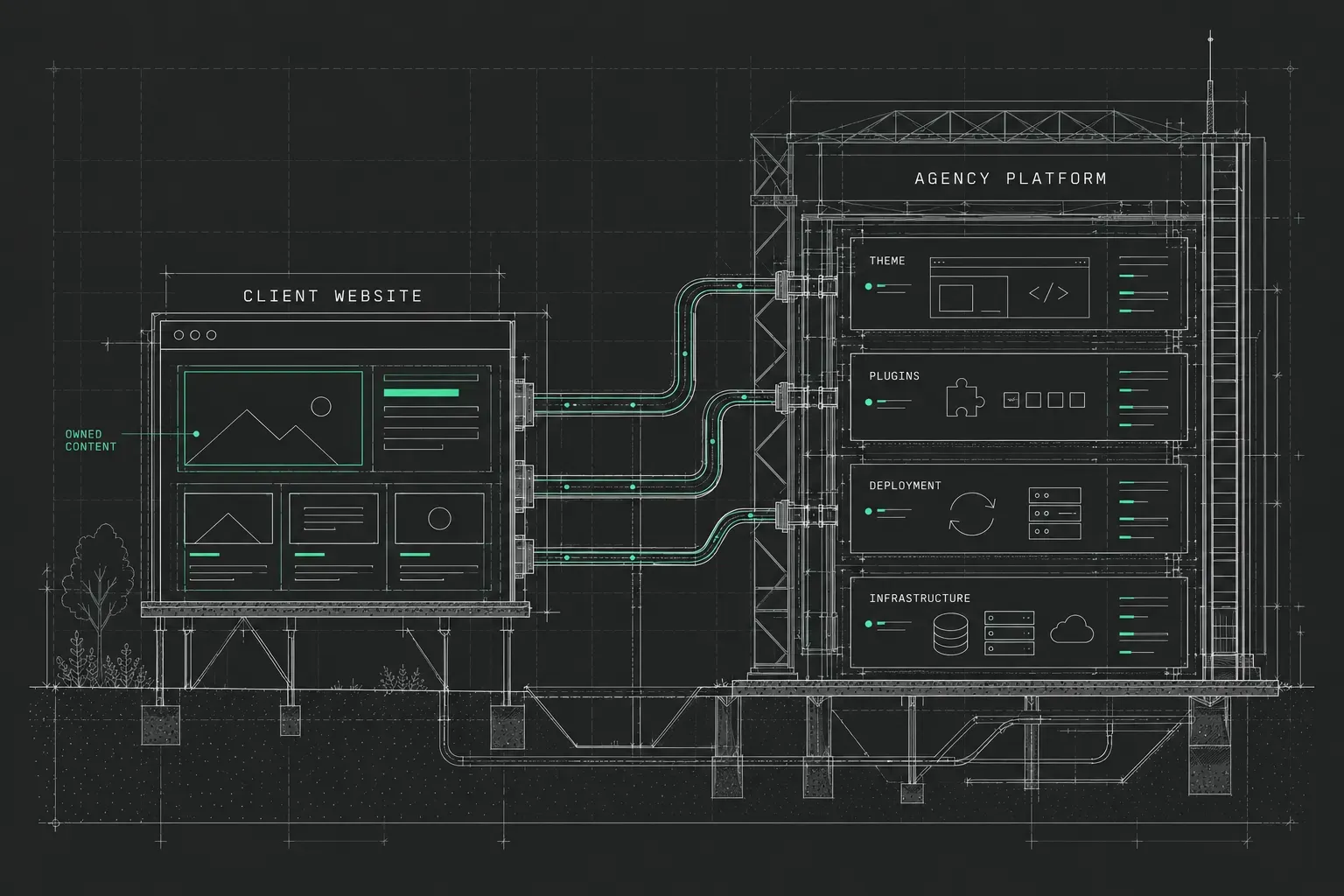
Task: Click the server rack icon in Infrastructure panel
Action: [x=1010, y=633]
